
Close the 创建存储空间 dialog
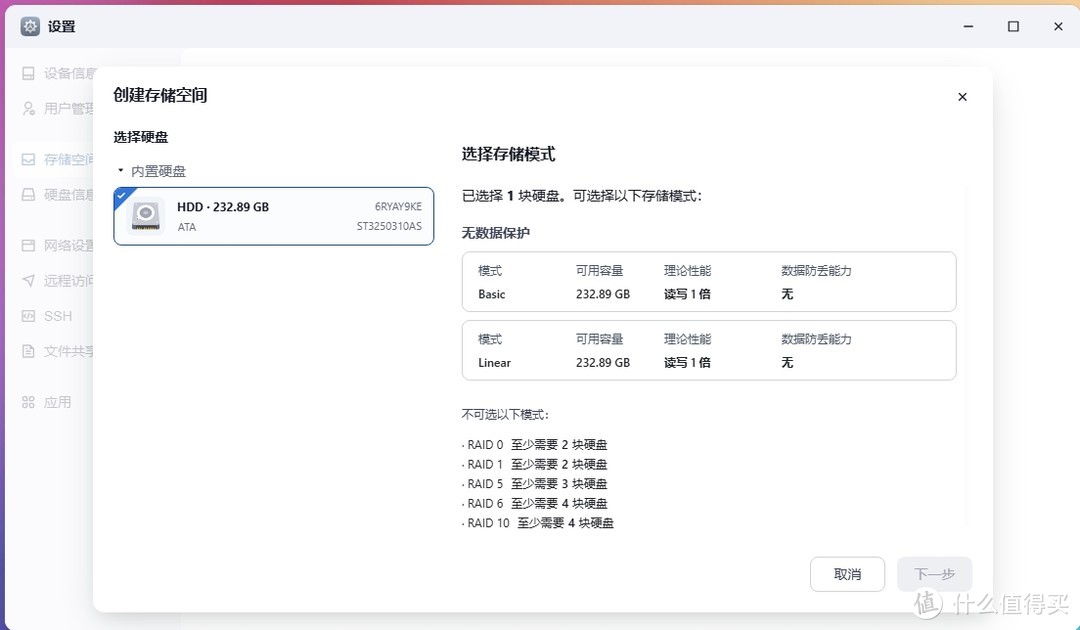coord(962,97)
